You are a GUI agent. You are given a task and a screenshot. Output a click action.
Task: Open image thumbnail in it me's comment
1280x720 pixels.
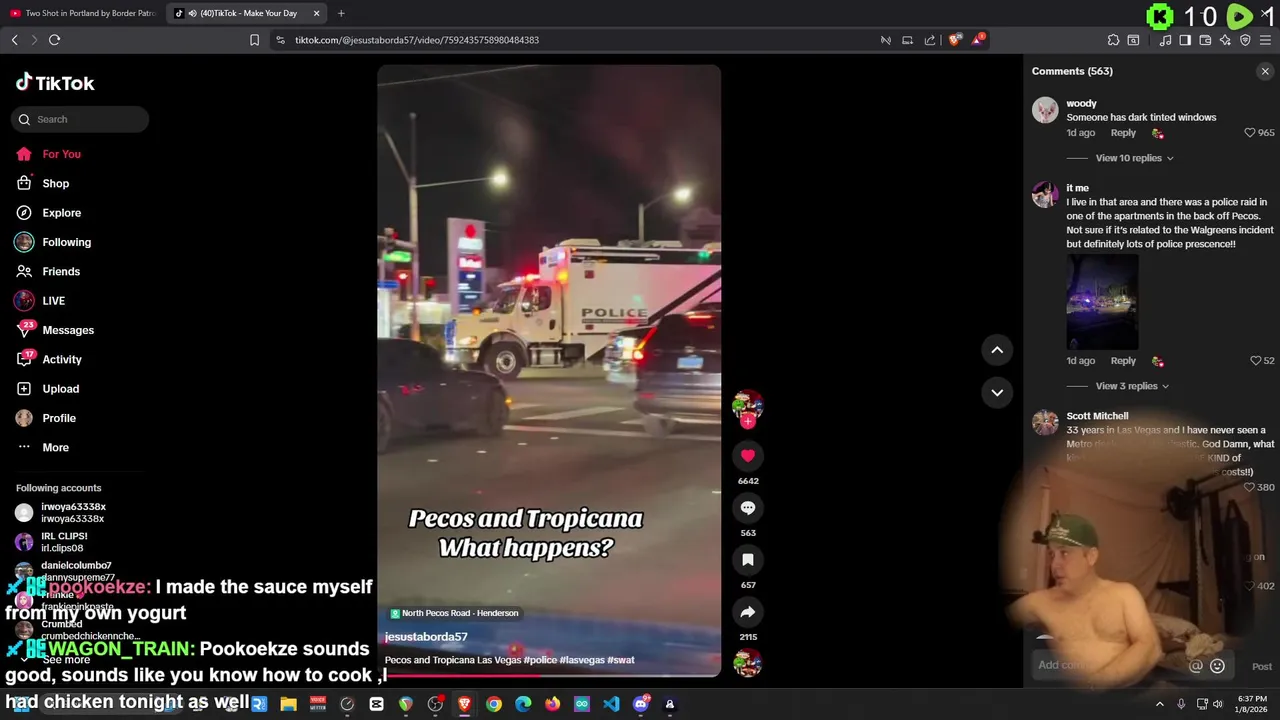[x=1102, y=301]
